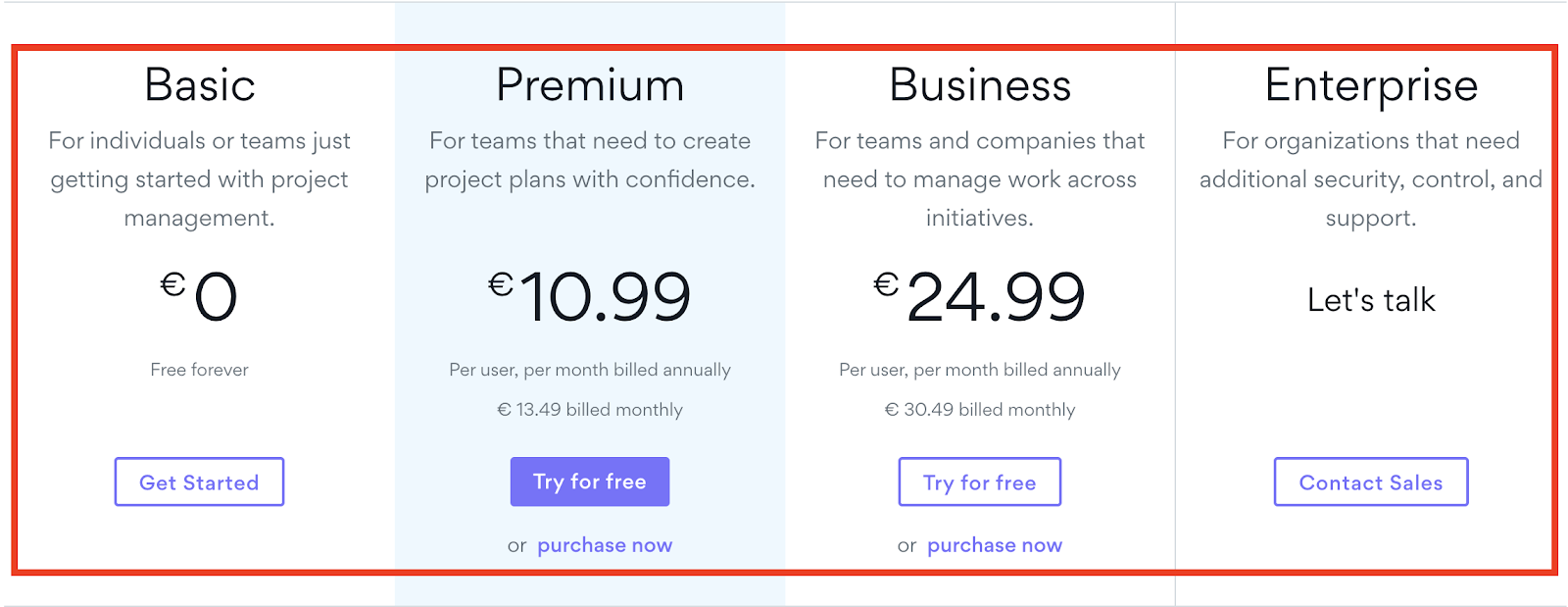Click Try for free under Business

(x=980, y=481)
